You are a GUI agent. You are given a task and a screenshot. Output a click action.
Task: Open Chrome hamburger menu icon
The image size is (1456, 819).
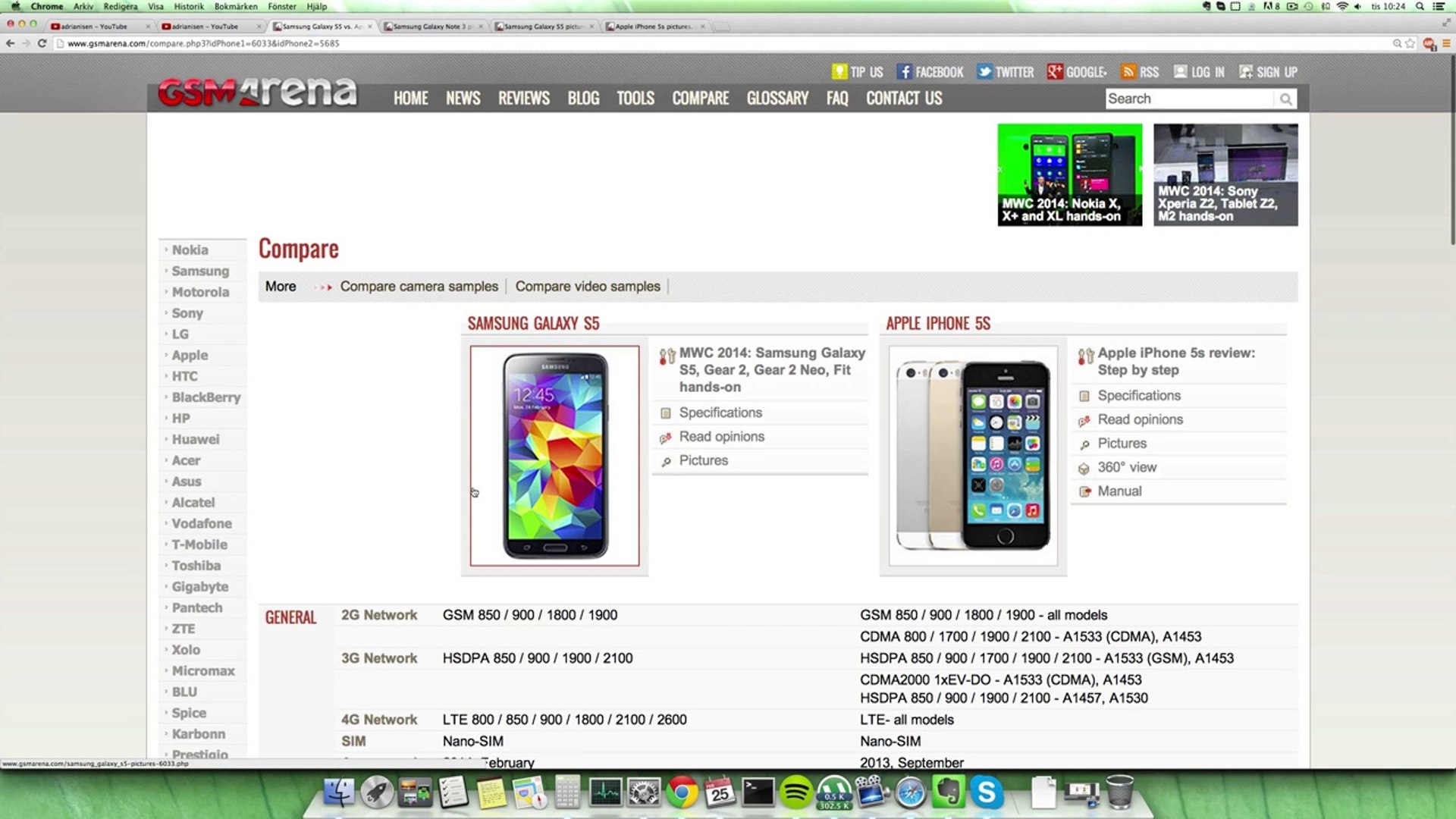pyautogui.click(x=1445, y=43)
